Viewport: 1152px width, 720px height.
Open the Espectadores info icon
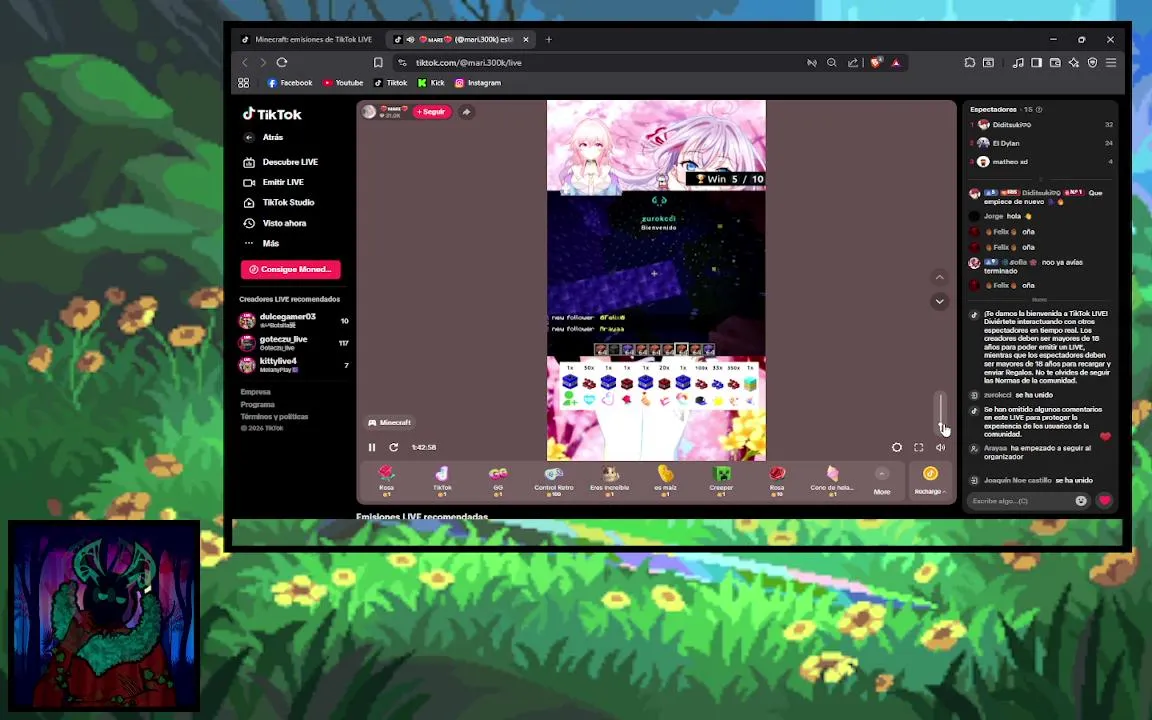pyautogui.click(x=1039, y=109)
